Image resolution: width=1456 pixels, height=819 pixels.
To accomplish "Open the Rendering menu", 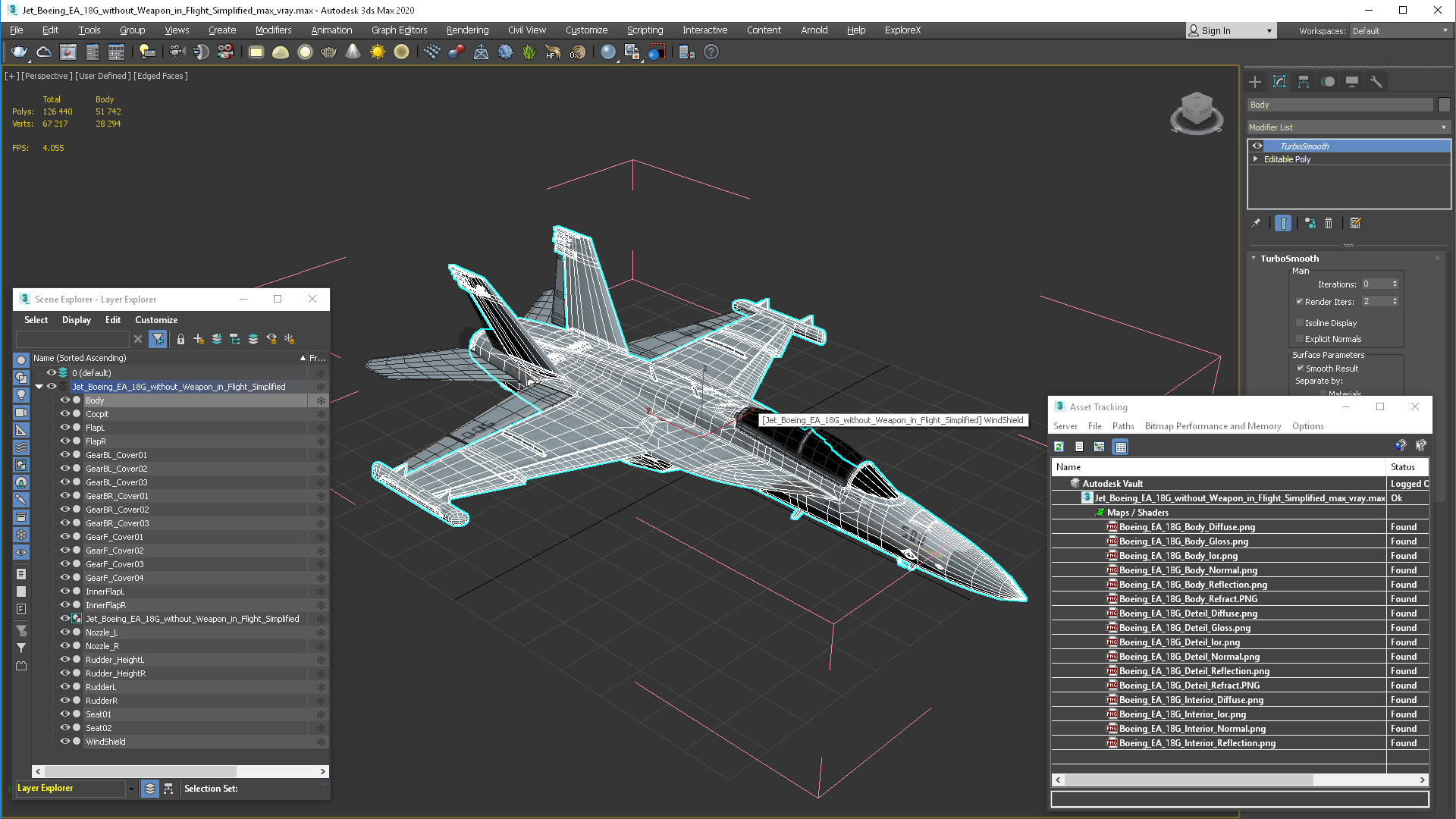I will (466, 30).
